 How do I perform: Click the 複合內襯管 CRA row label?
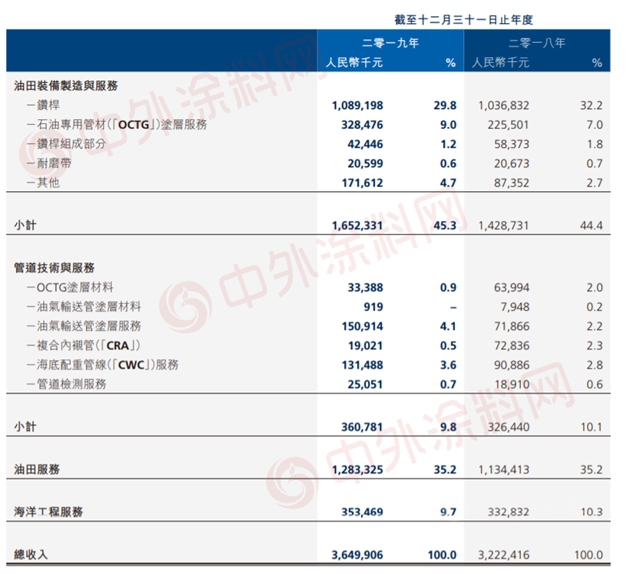pyautogui.click(x=84, y=345)
